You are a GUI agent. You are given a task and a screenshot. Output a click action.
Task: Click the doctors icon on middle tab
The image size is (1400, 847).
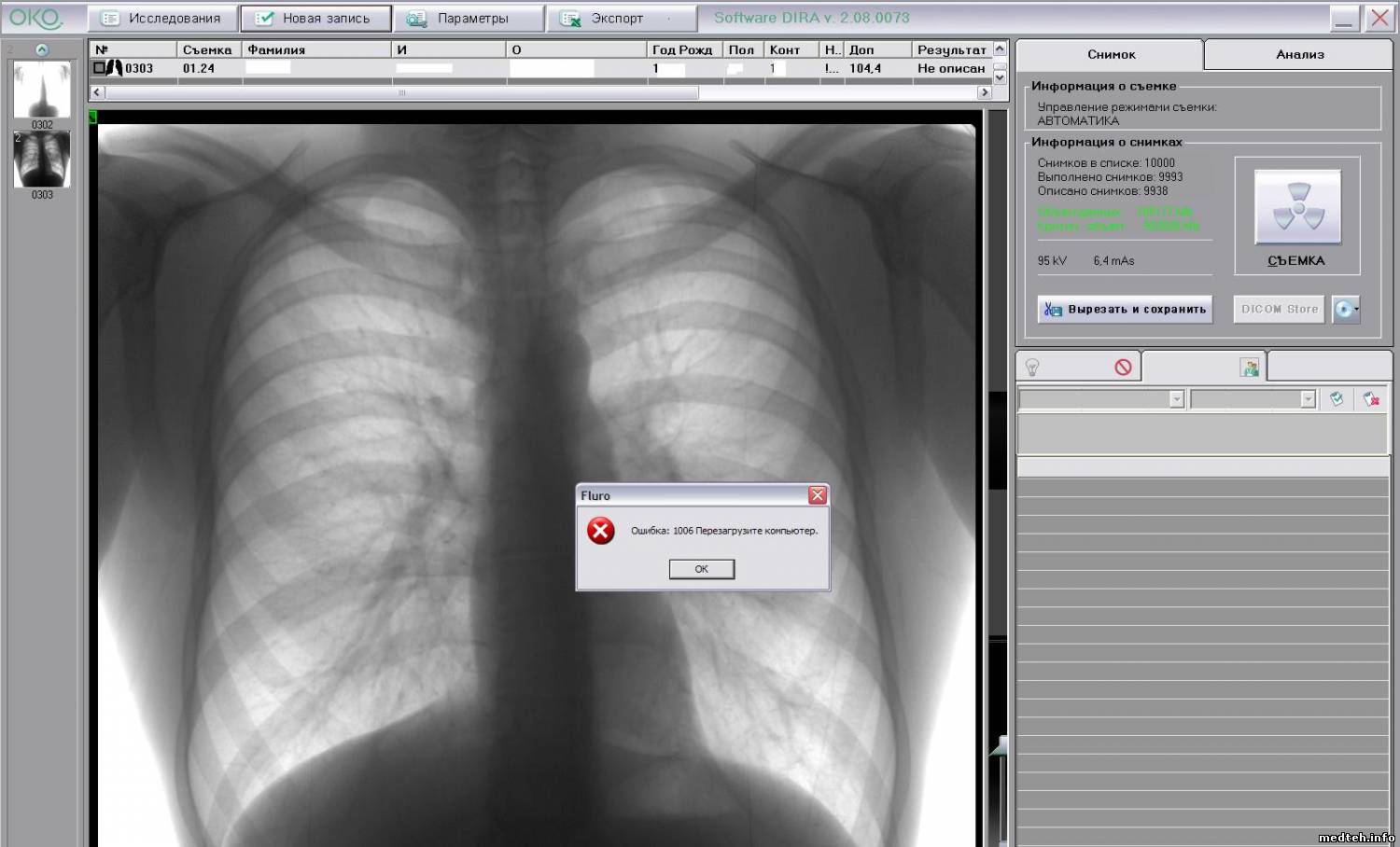(1250, 368)
